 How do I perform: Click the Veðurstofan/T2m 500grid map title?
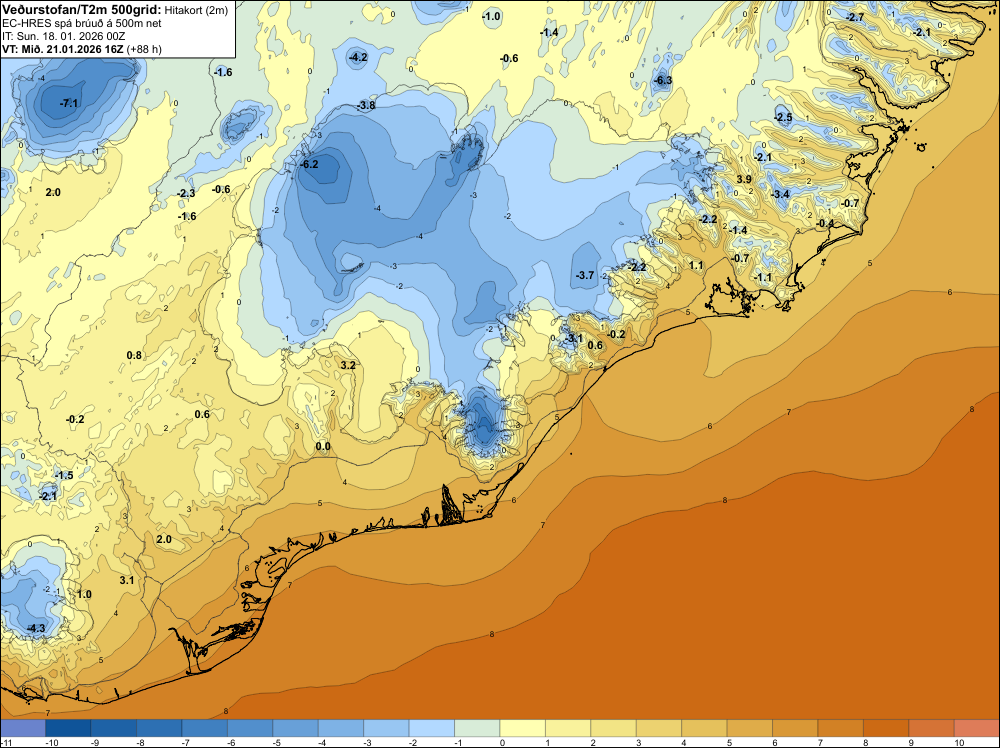pyautogui.click(x=82, y=10)
